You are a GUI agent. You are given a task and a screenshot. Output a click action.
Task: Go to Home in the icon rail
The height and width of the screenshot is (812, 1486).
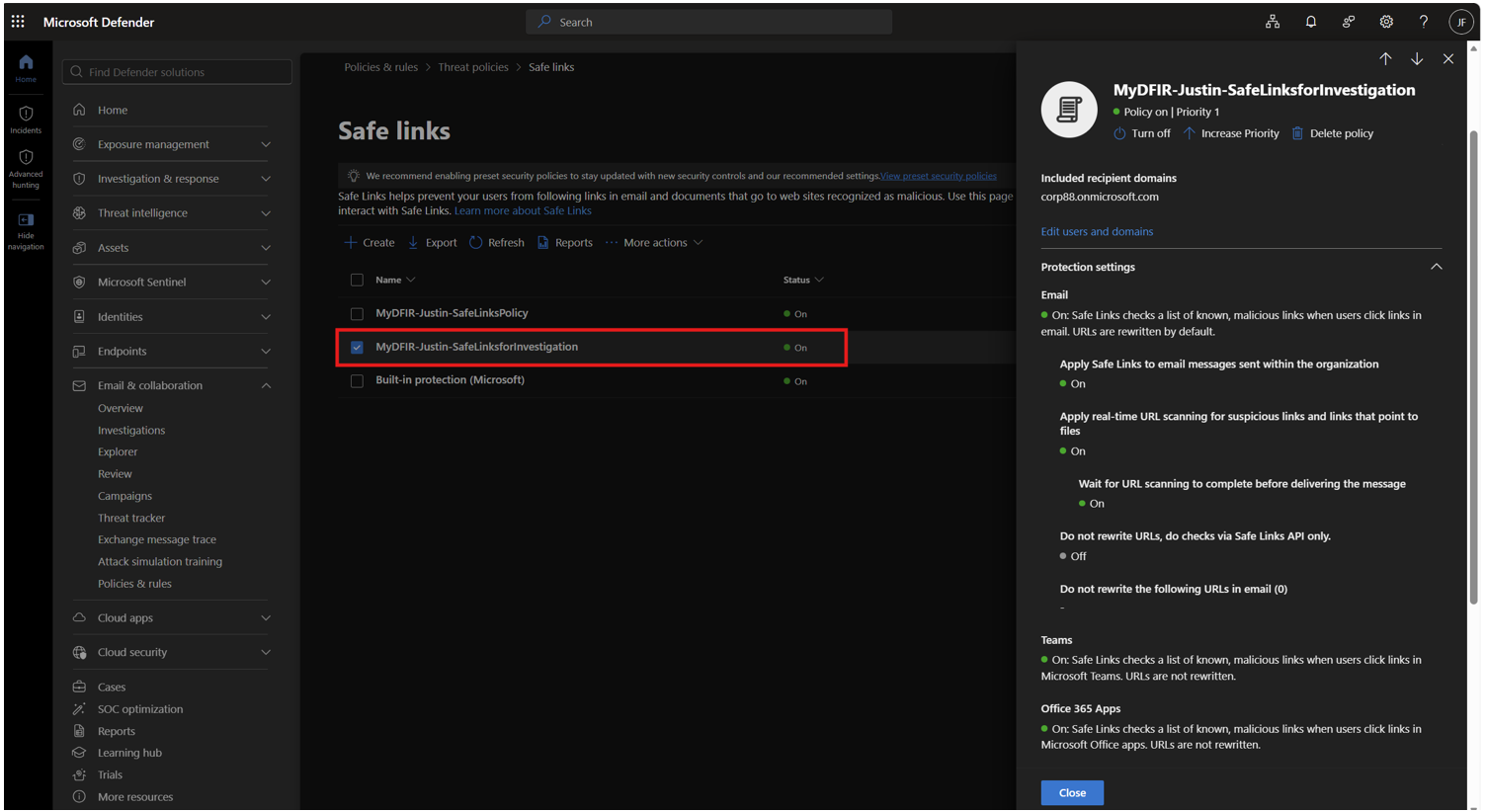click(26, 68)
